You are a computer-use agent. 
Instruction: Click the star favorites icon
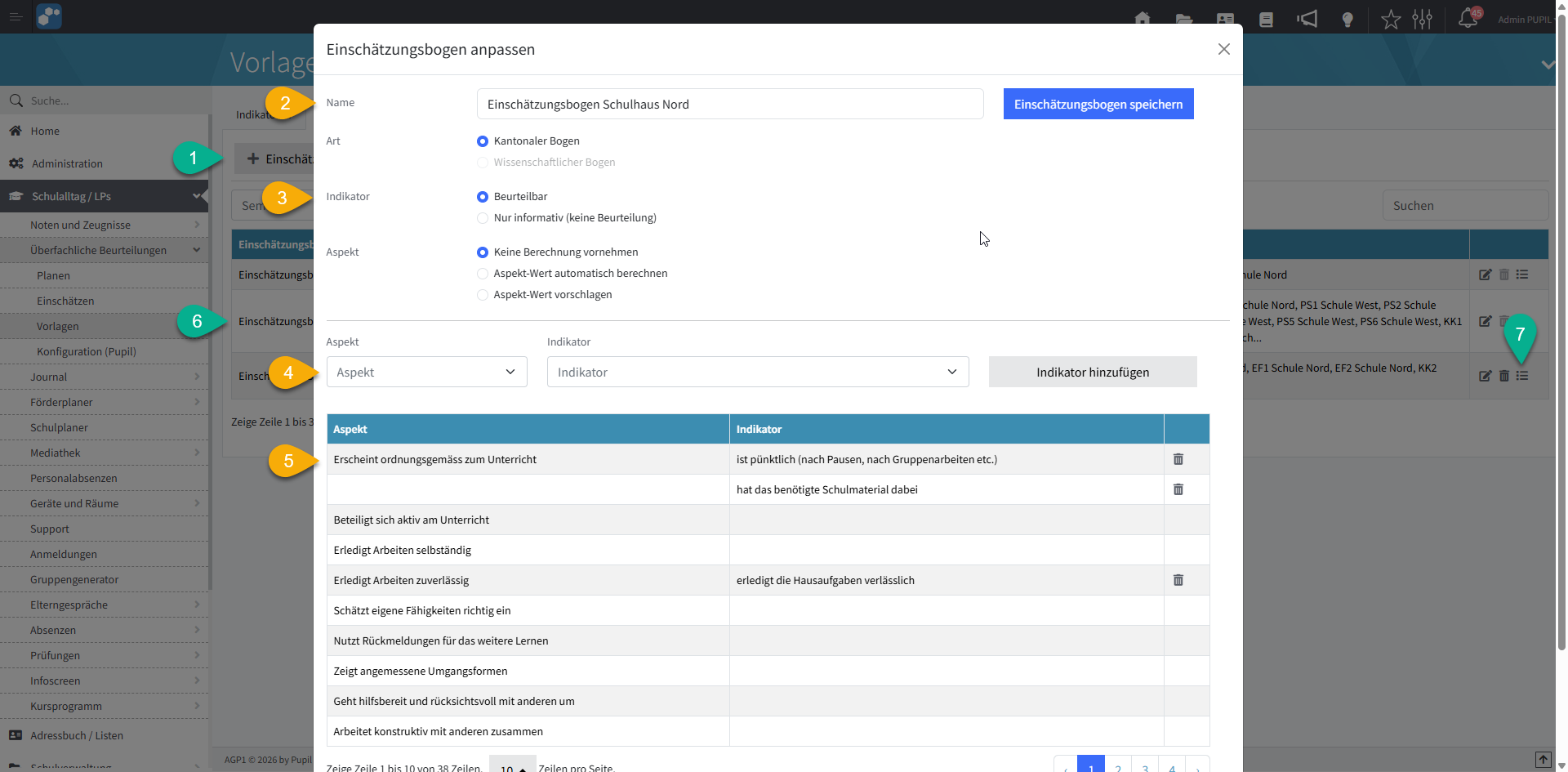click(1391, 19)
